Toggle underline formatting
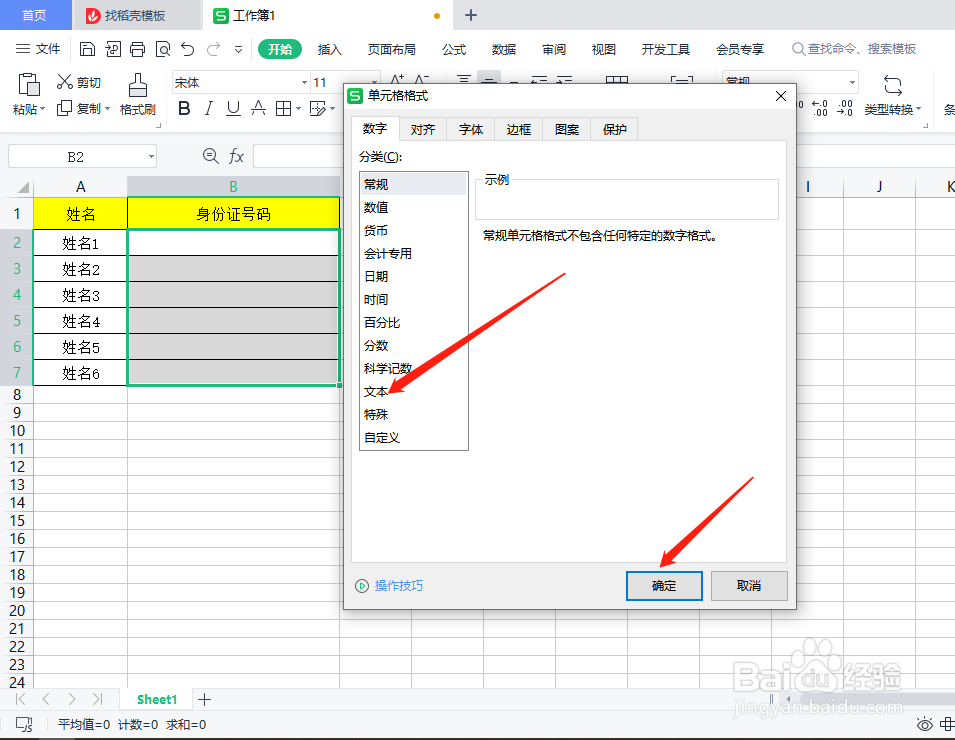 232,108
